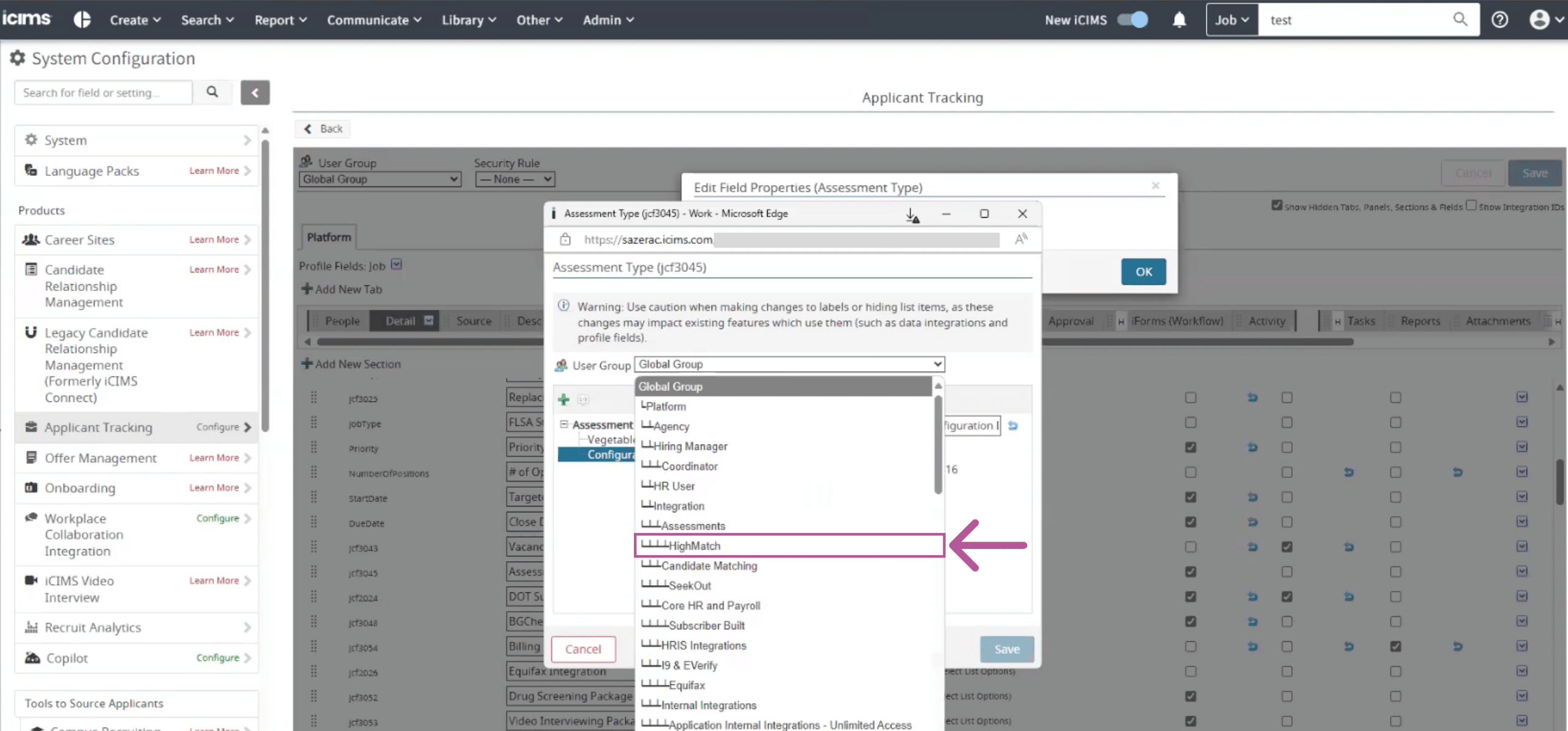Click the iCIMS logo
The height and width of the screenshot is (731, 1568).
pos(27,18)
